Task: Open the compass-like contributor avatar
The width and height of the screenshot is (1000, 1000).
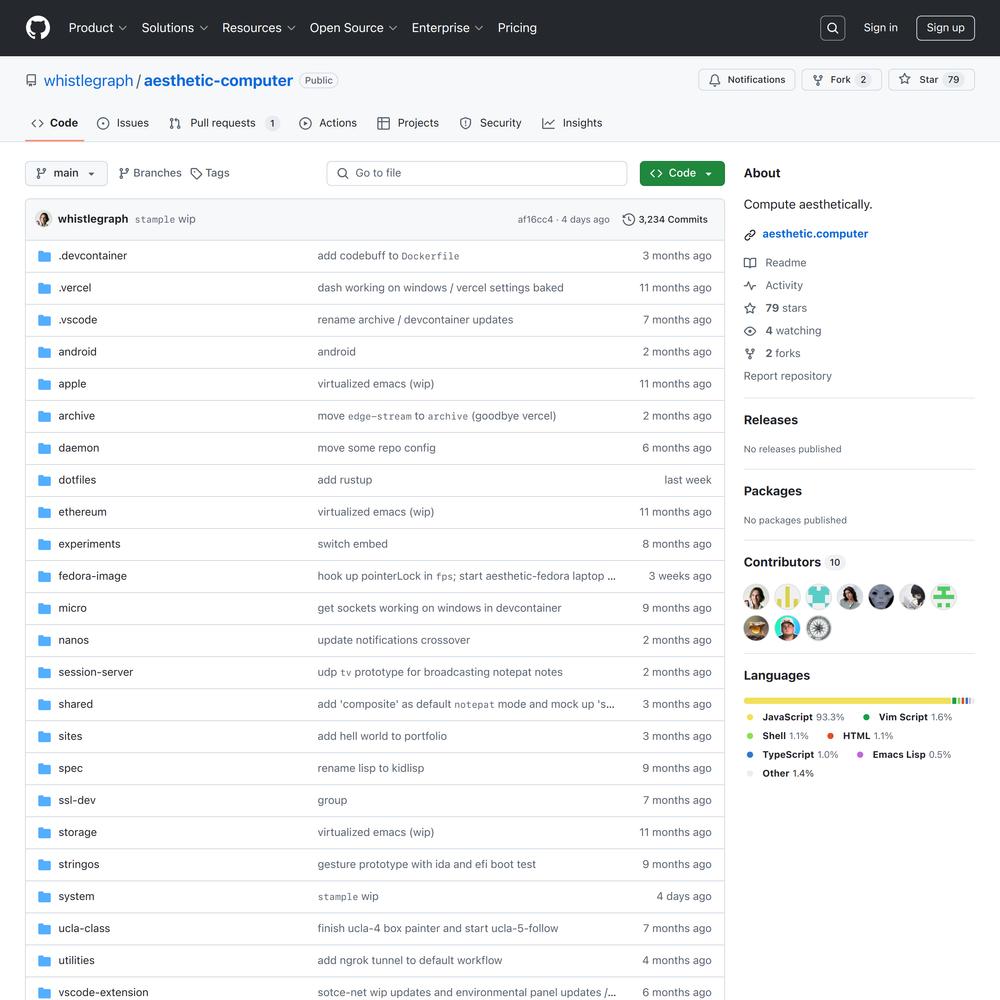Action: coord(818,628)
